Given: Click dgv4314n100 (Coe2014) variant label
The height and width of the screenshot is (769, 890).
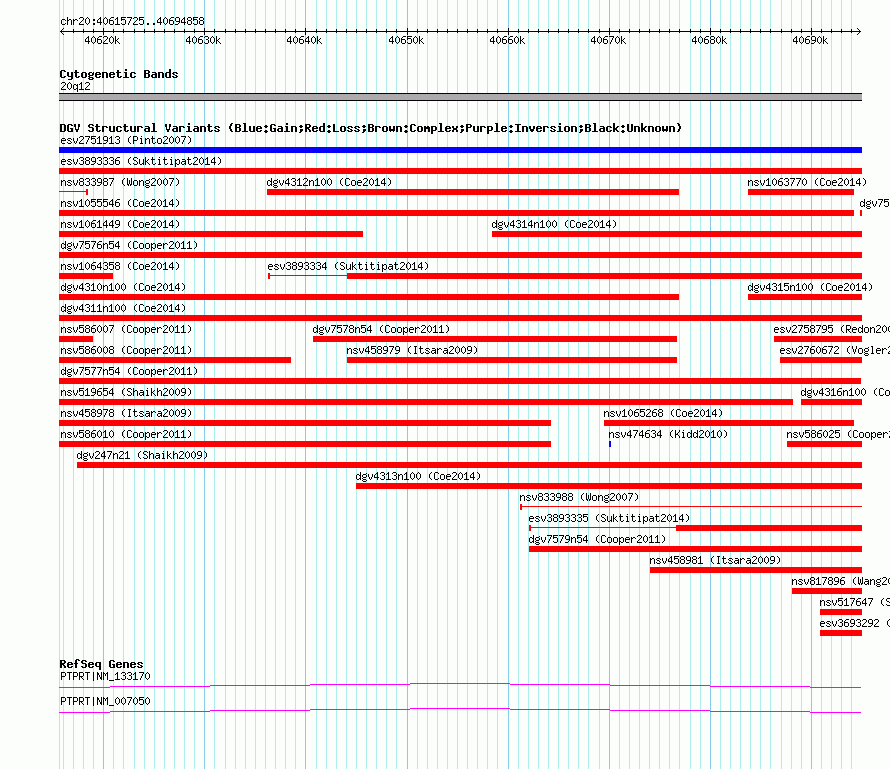Looking at the screenshot, I should (554, 224).
